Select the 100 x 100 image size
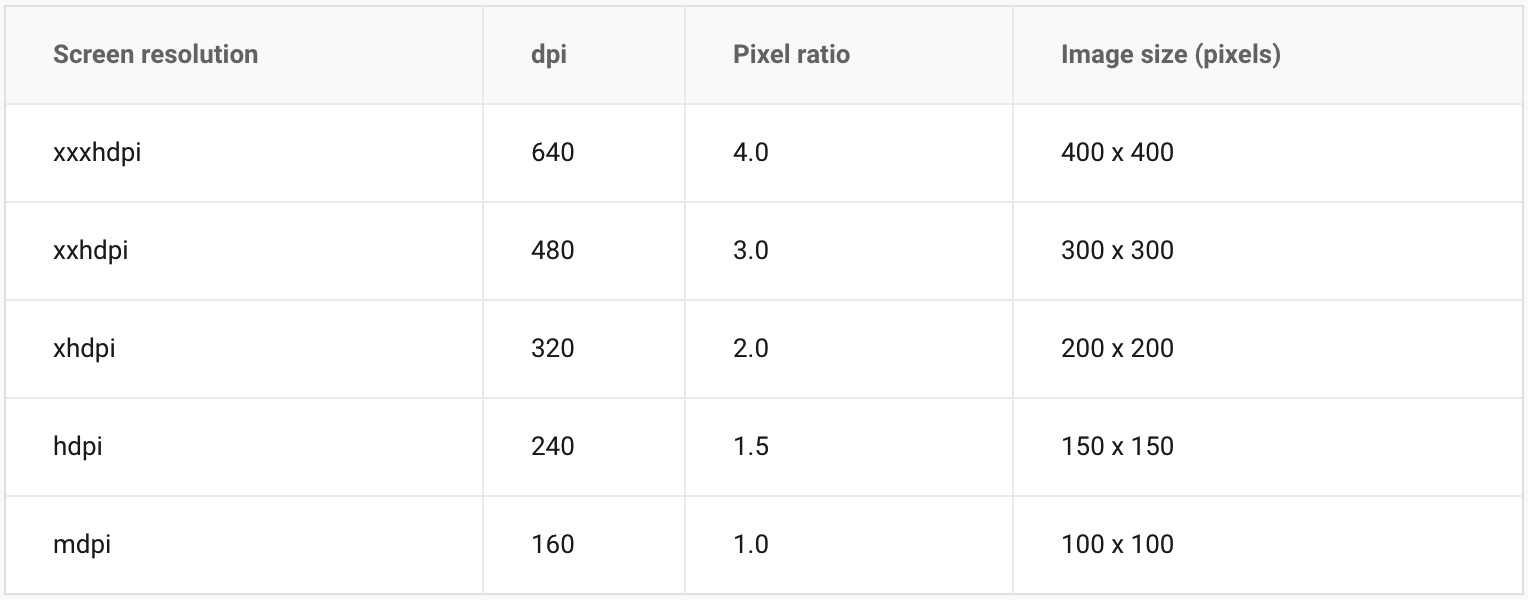Screen dimensions: 1528x600 [1117, 544]
